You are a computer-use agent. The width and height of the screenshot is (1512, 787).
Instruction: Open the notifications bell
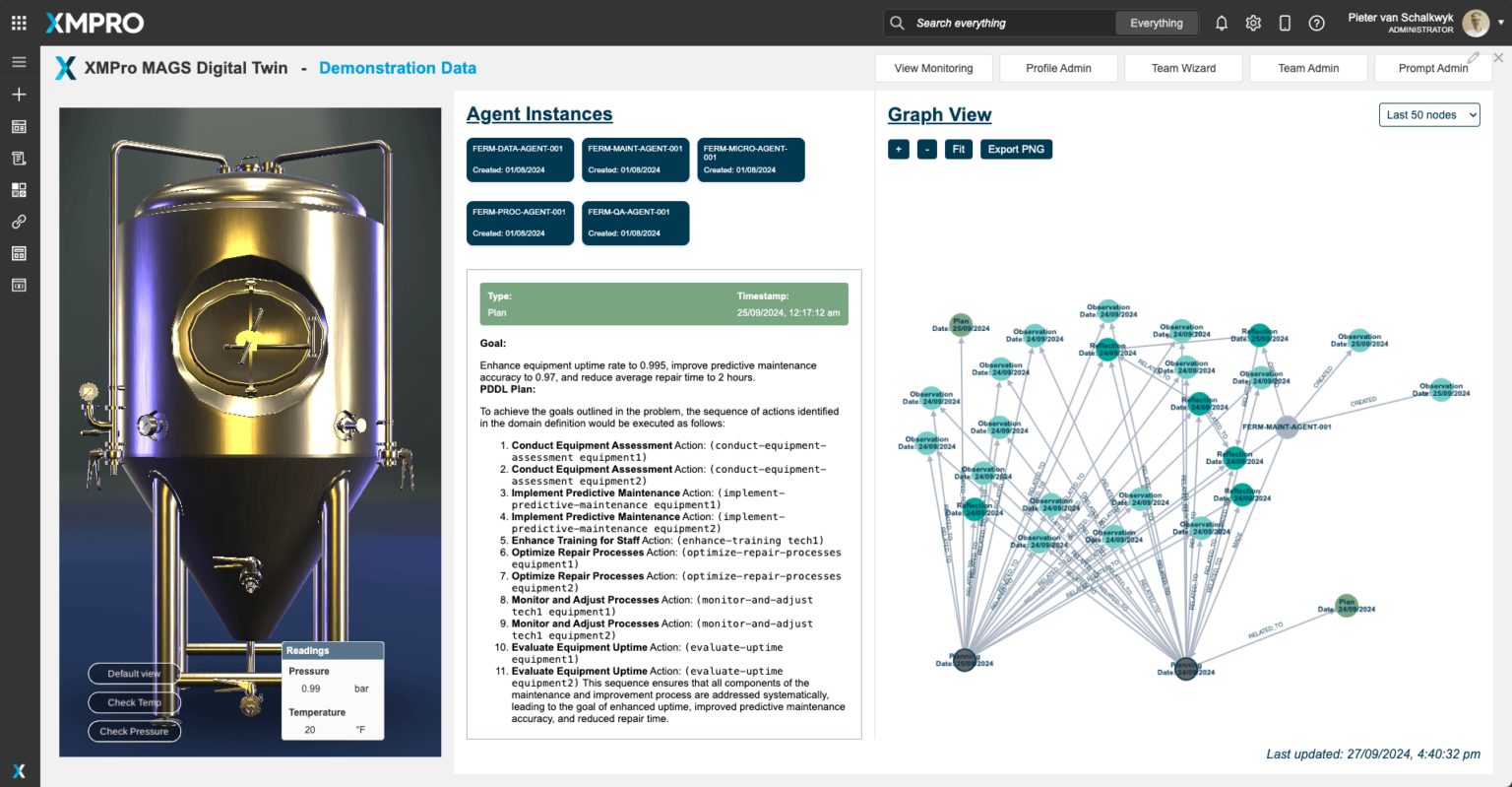[1222, 23]
